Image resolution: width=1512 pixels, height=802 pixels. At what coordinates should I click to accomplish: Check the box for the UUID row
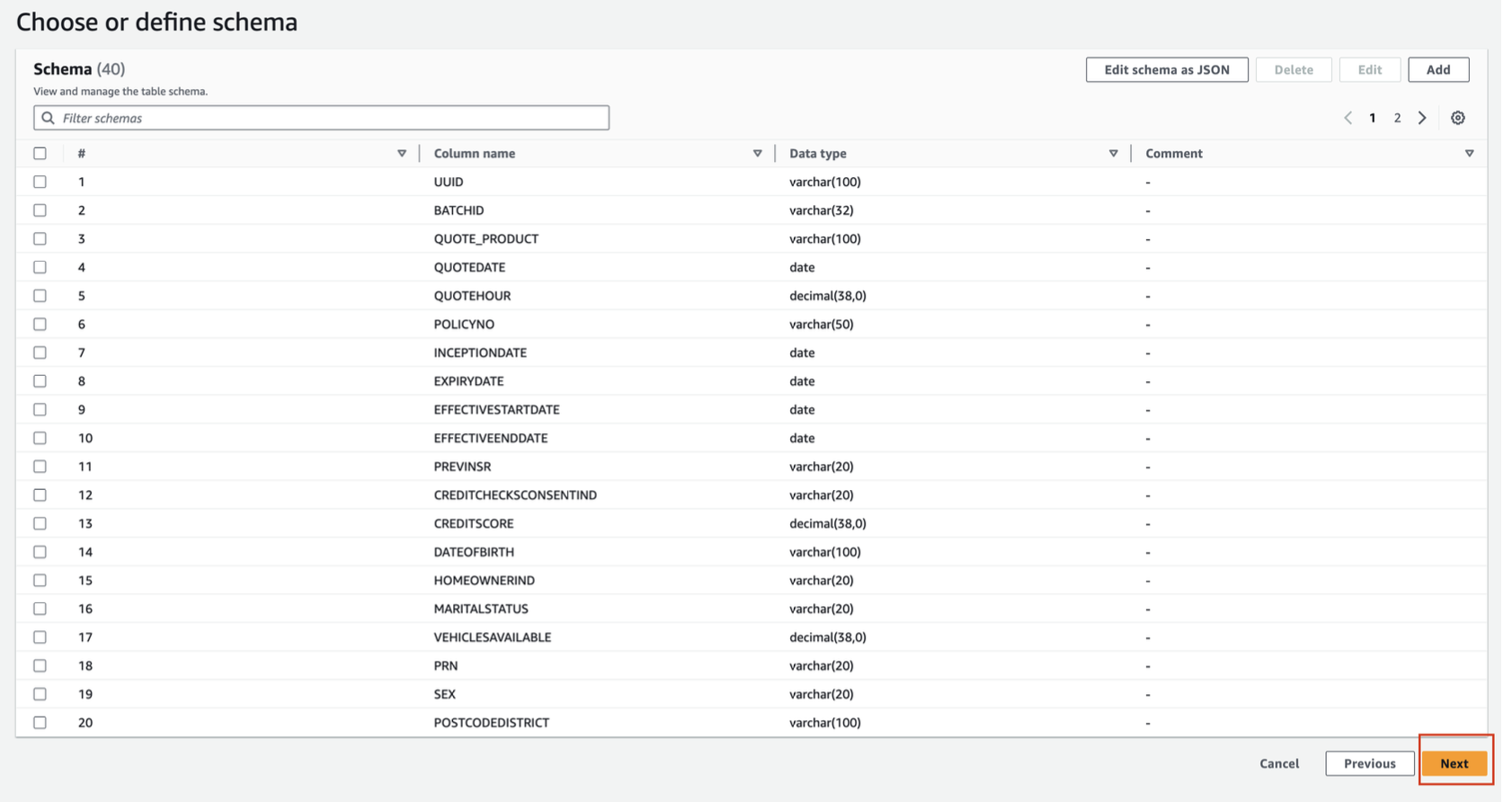click(x=40, y=182)
